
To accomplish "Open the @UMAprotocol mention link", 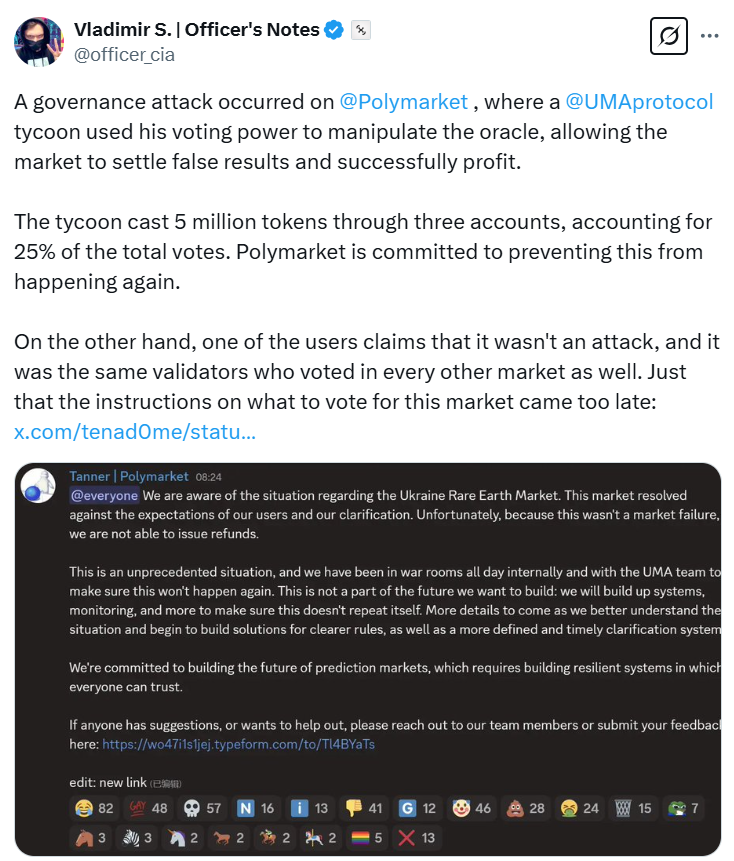I will point(639,102).
